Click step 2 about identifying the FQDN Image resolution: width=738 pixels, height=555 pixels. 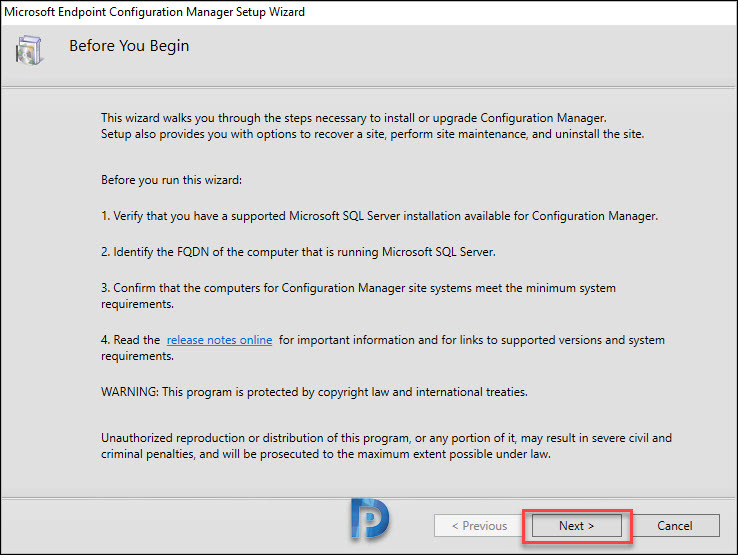click(x=298, y=252)
